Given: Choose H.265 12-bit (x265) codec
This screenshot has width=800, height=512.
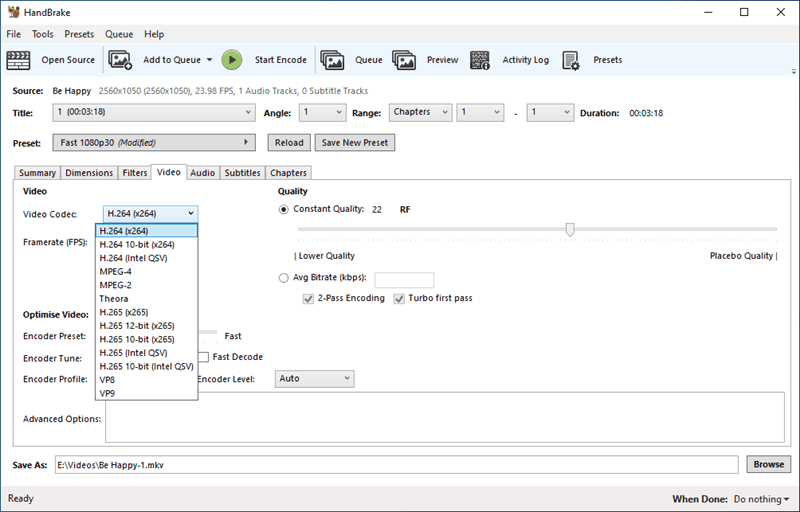Looking at the screenshot, I should coord(146,326).
